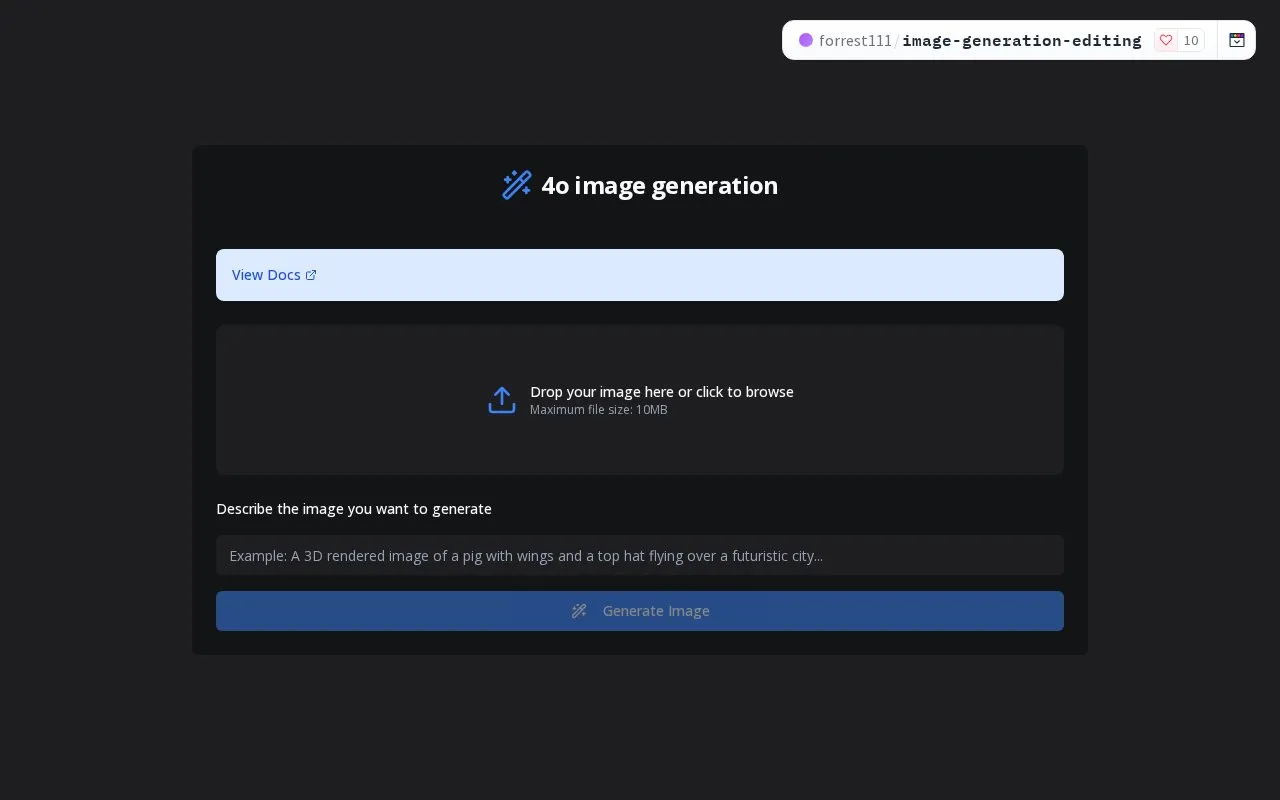Screen dimensions: 1280x800
Task: Click the magic wand icon beside title
Action: click(x=517, y=185)
